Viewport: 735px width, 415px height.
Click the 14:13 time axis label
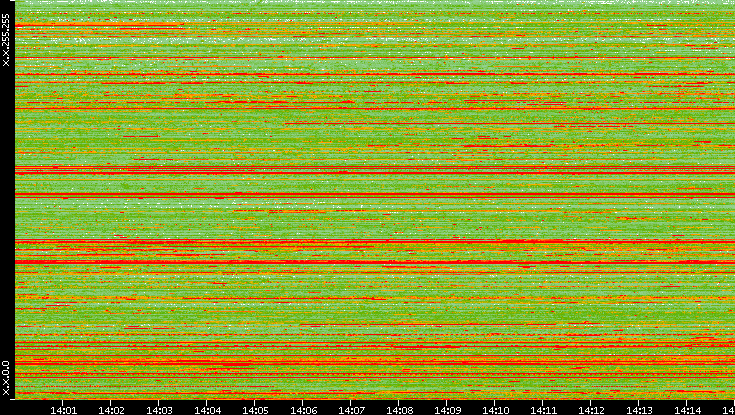[x=639, y=411]
